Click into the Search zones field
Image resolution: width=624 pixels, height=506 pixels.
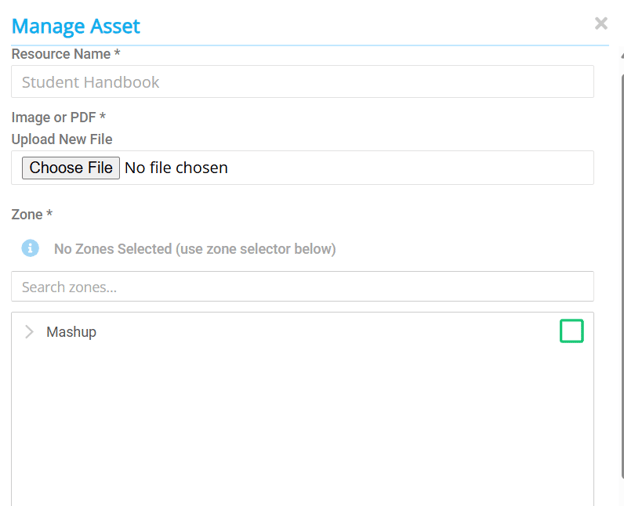click(x=302, y=287)
